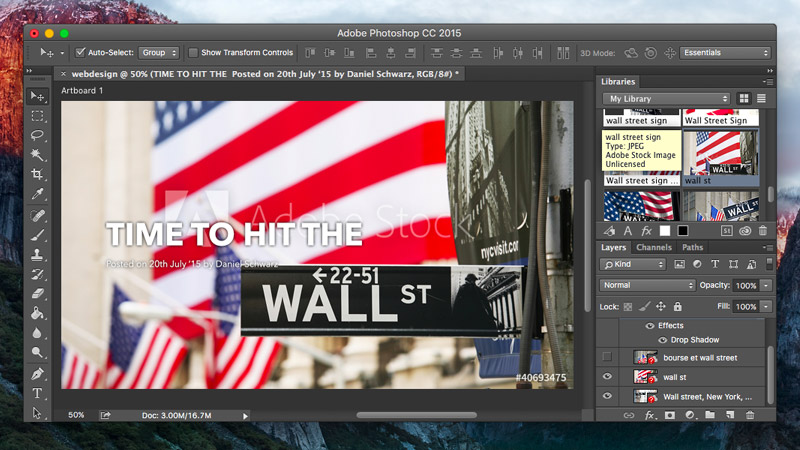Add layer style fx in Libraries panel
Image resolution: width=800 pixels, height=450 pixels.
[x=646, y=231]
